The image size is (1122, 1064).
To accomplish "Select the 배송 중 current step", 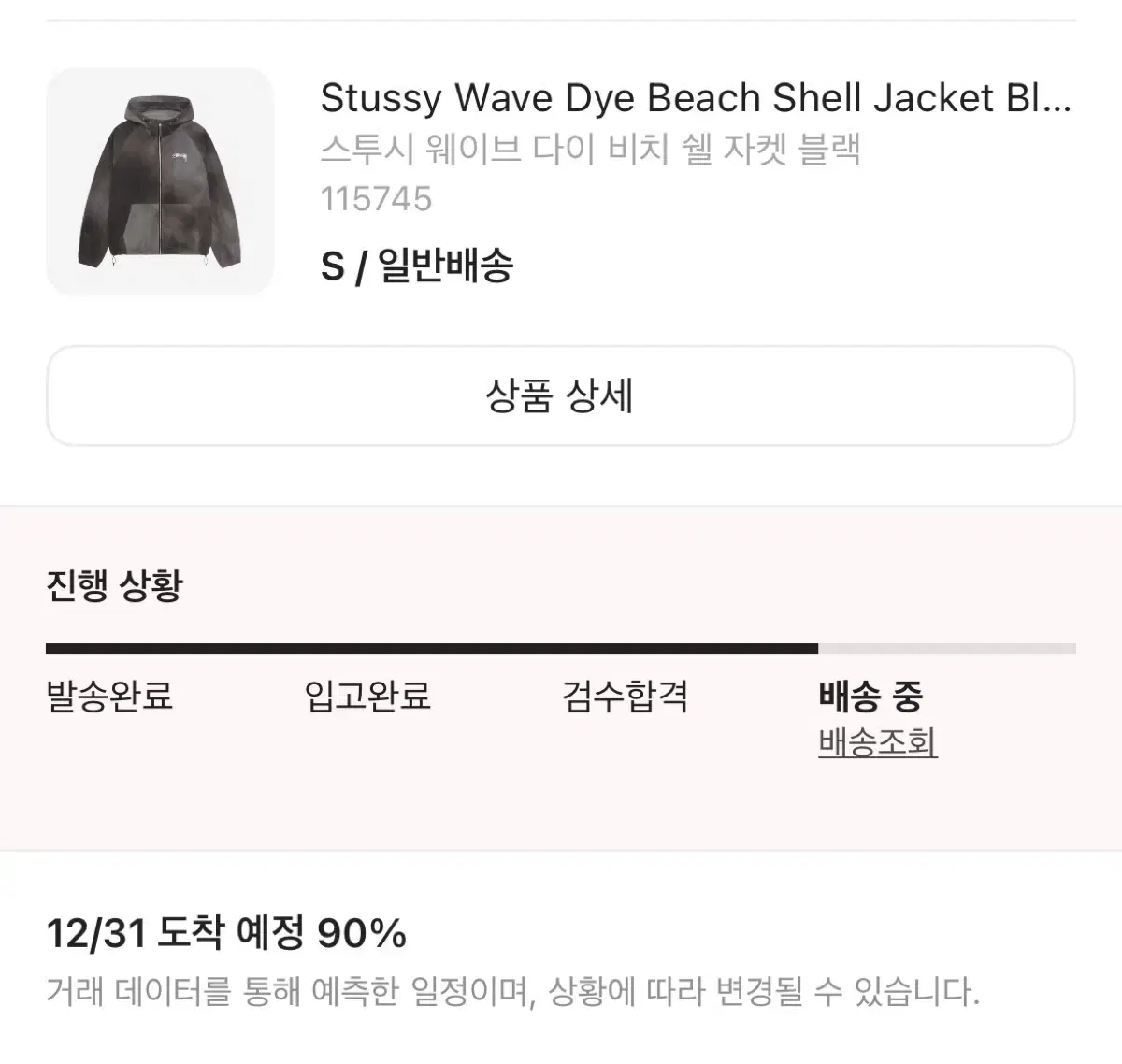I will pyautogui.click(x=870, y=697).
